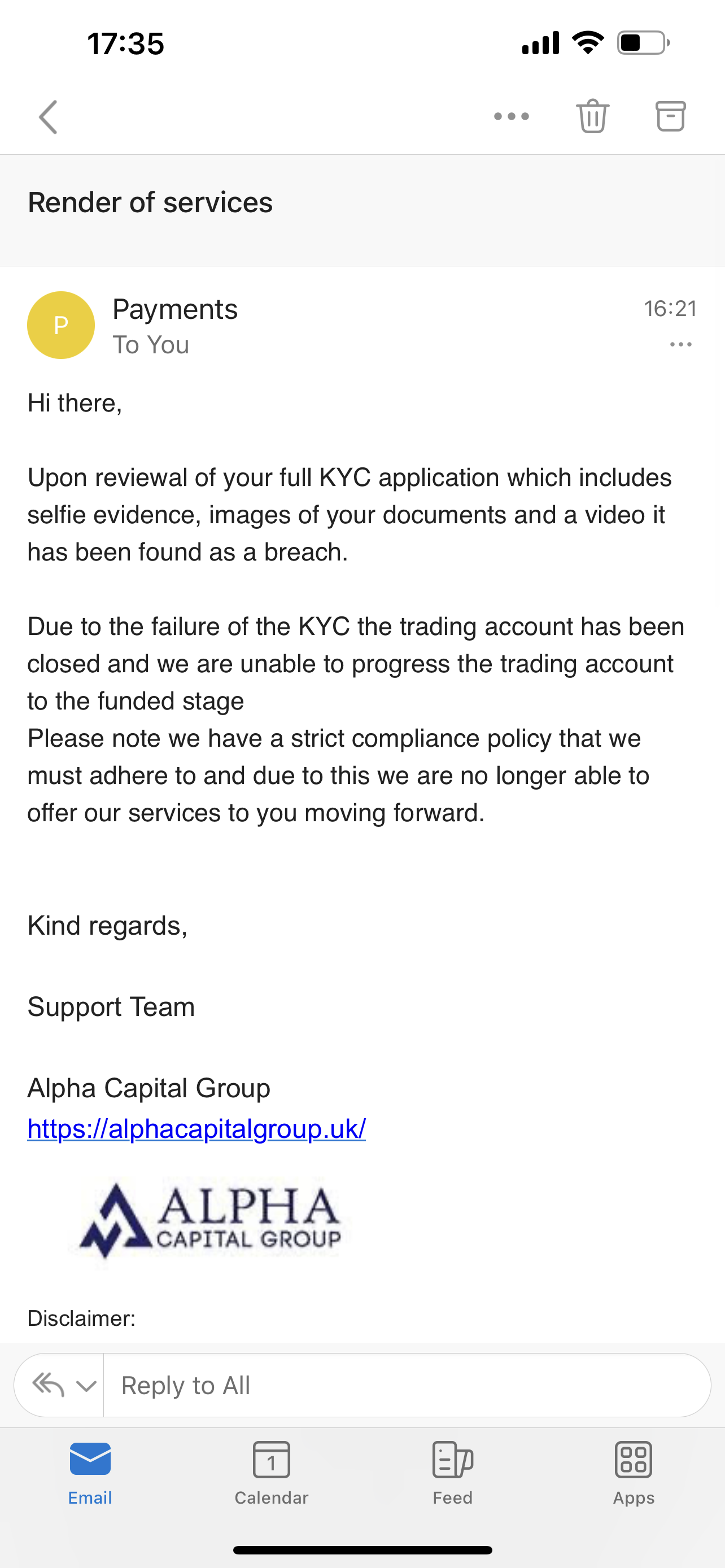Open the alphacapitalgroup.uk link
This screenshot has width=725, height=1568.
[196, 1128]
